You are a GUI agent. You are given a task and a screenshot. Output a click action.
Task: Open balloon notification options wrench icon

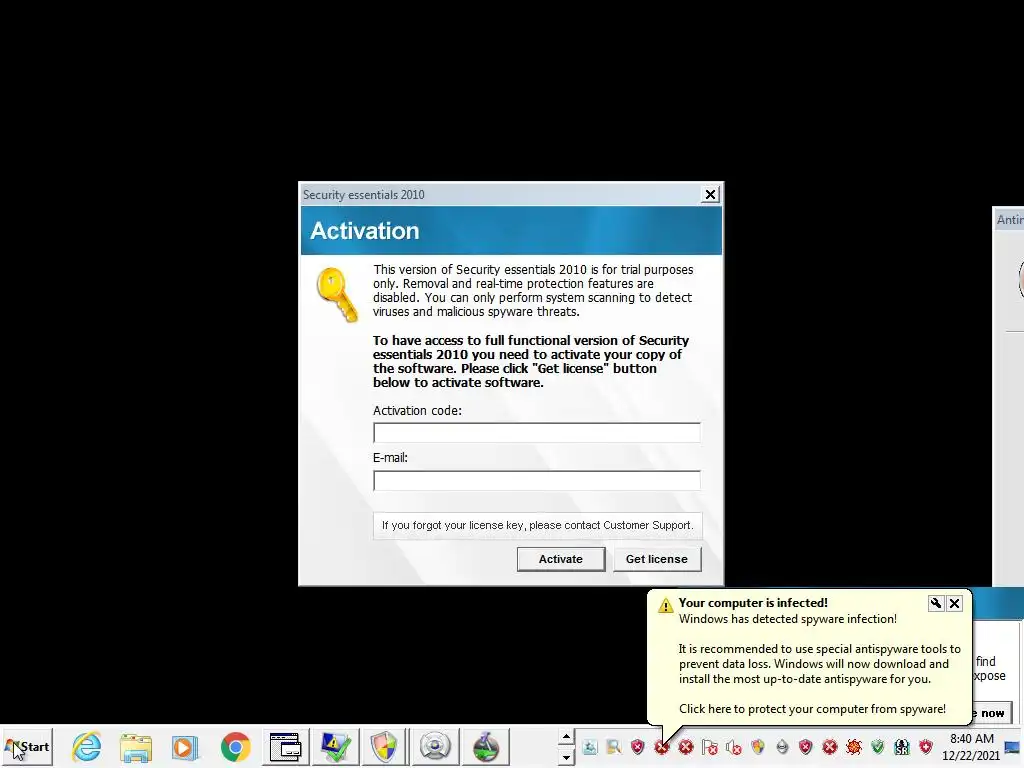[936, 603]
